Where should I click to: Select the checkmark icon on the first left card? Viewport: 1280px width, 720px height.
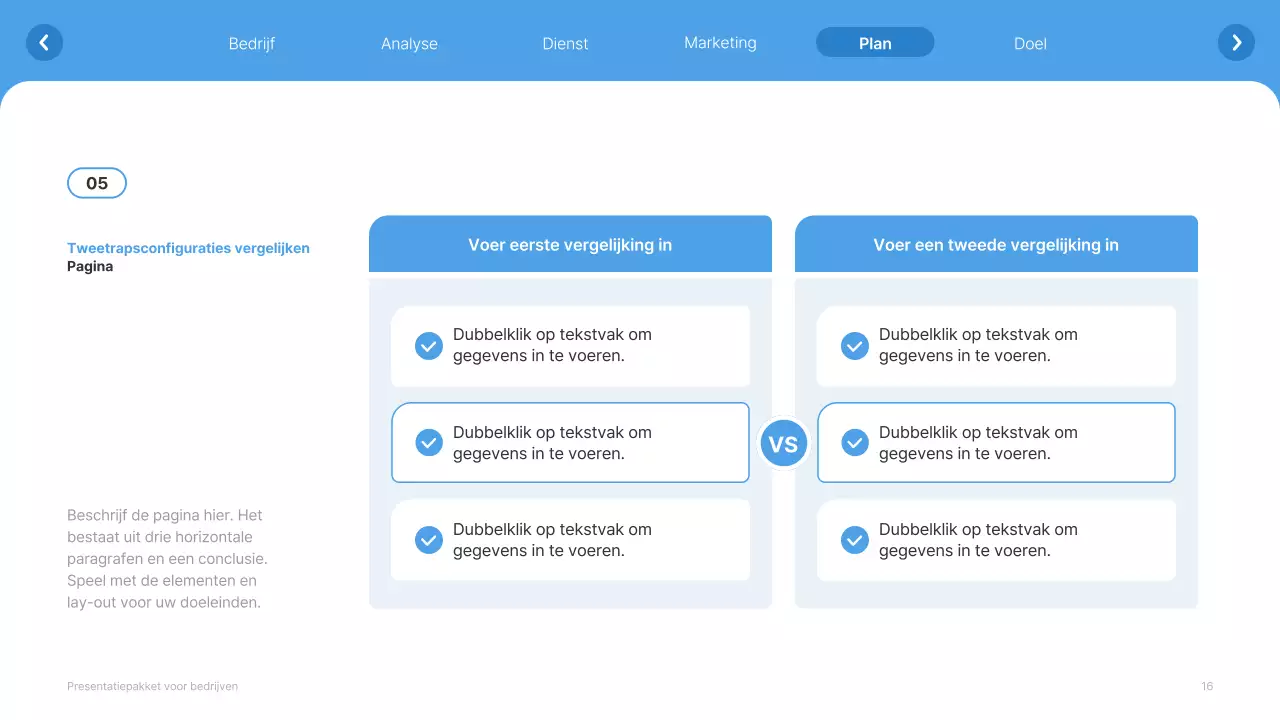point(428,345)
